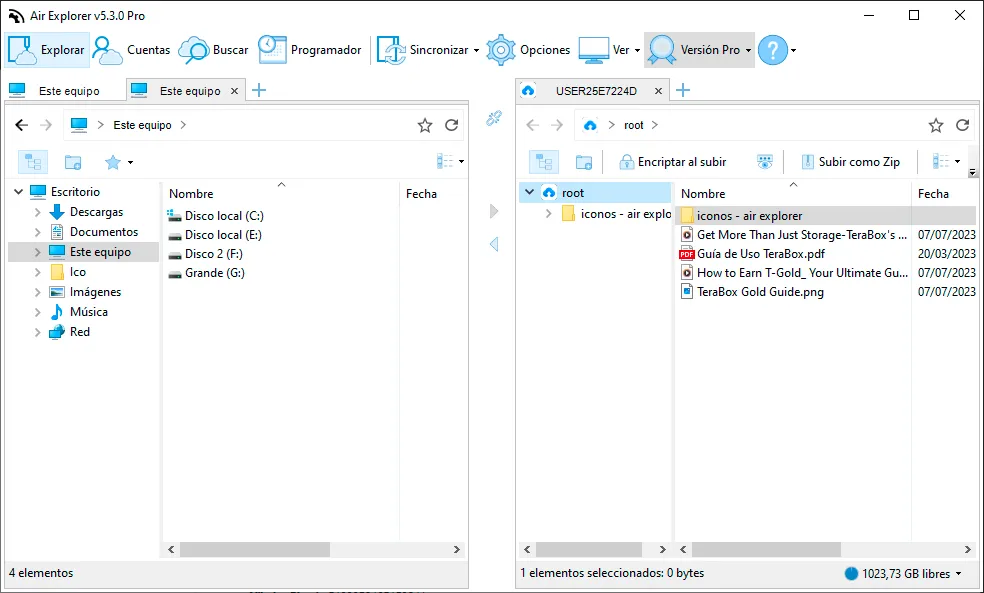Open Opciones settings
The image size is (984, 593).
coord(528,50)
